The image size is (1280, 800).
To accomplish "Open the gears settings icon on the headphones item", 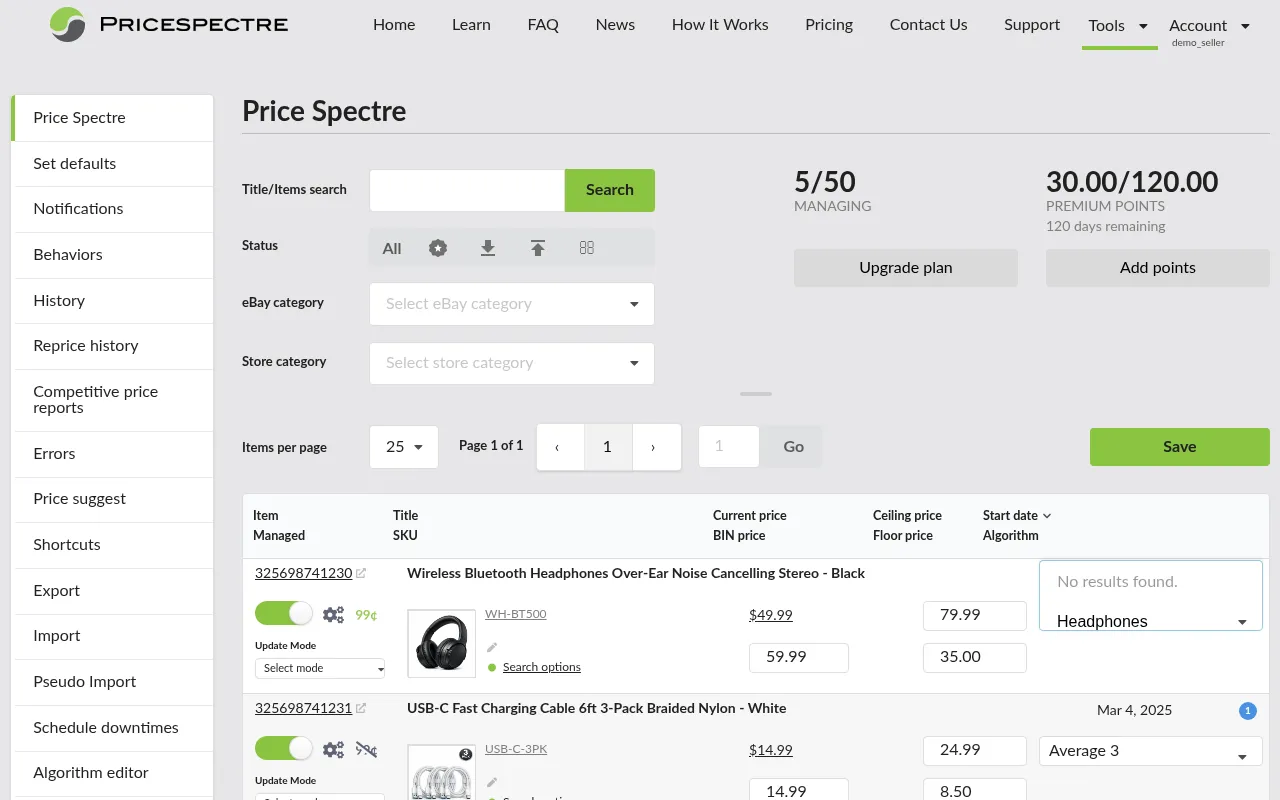I will coord(333,613).
